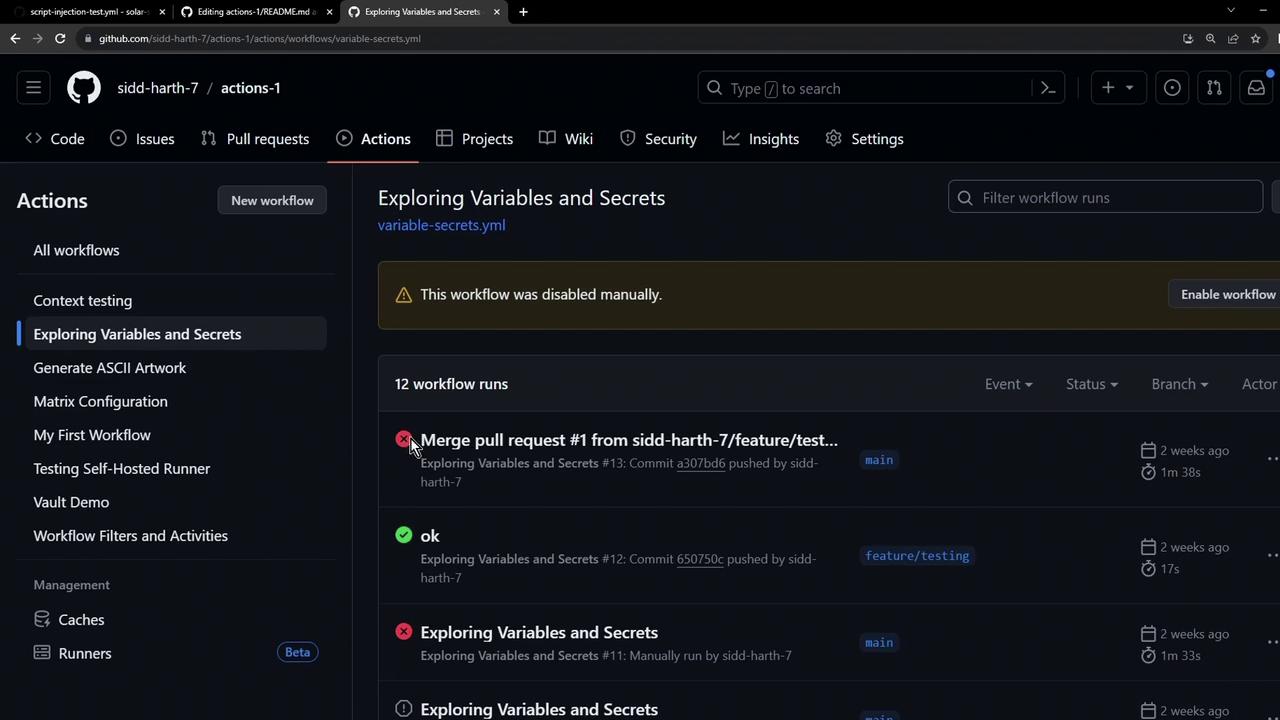The image size is (1280, 720).
Task: Open the Event filter dropdown
Action: (1008, 384)
